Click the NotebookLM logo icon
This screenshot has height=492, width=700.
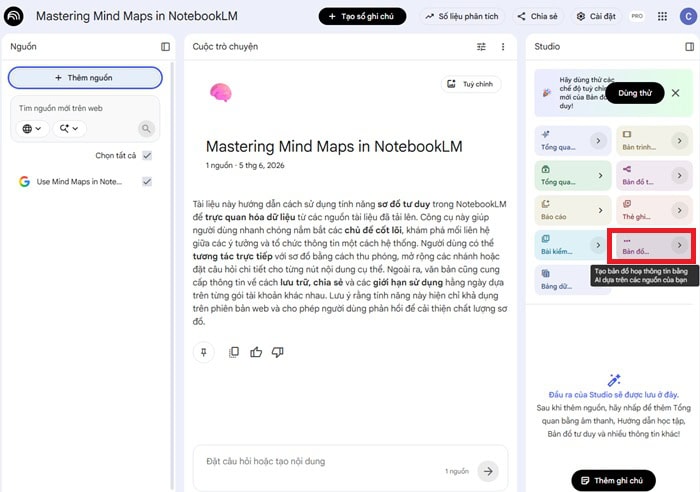point(14,17)
